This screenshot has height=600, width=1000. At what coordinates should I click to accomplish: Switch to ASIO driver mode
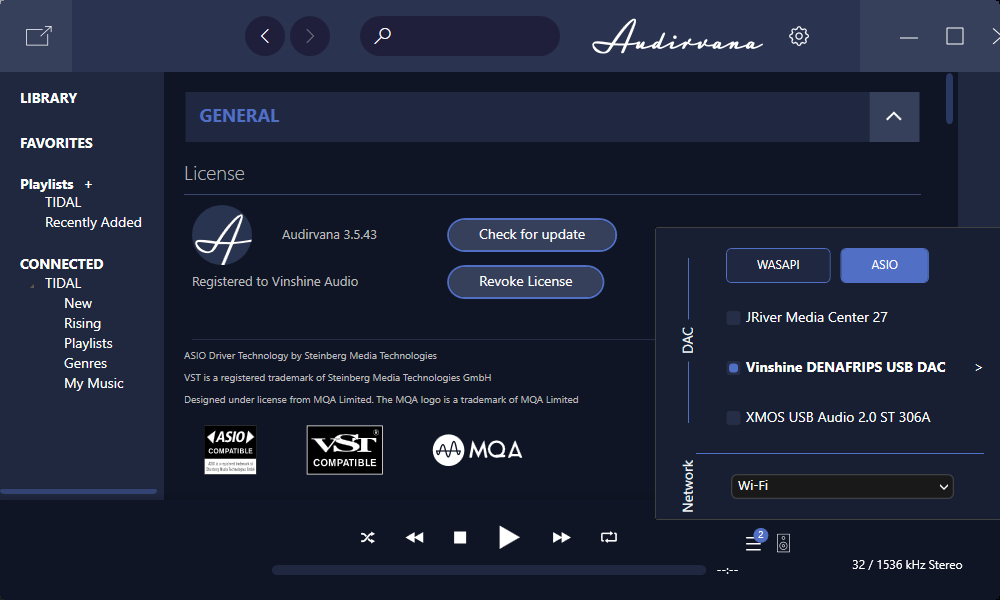tap(885, 265)
